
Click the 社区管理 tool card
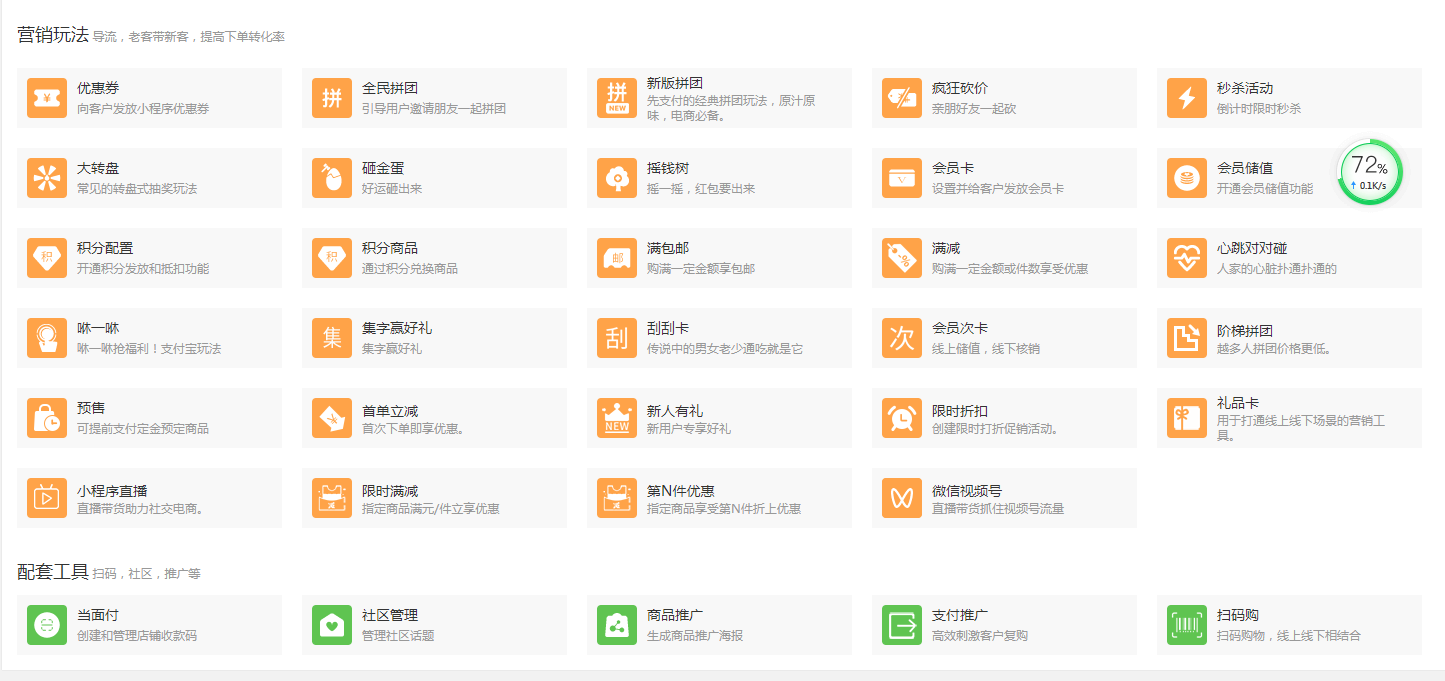click(x=434, y=625)
